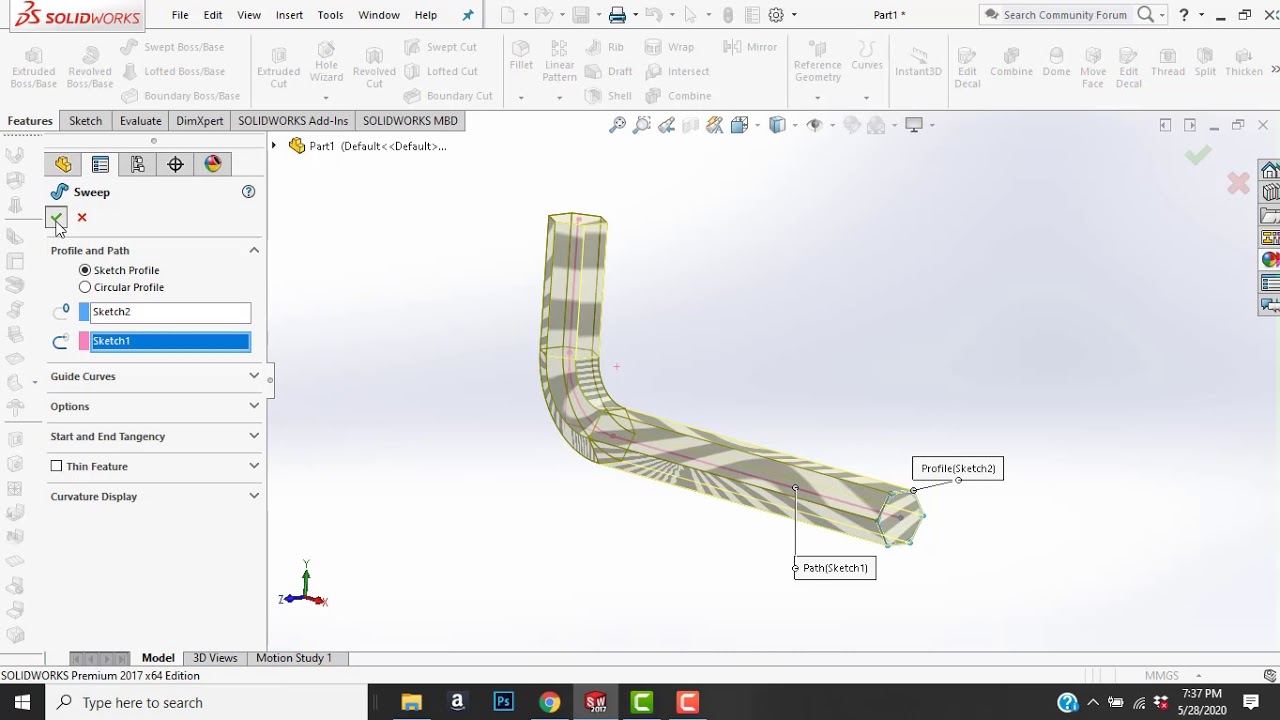
Task: Switch to the Evaluate tab
Action: [x=140, y=121]
